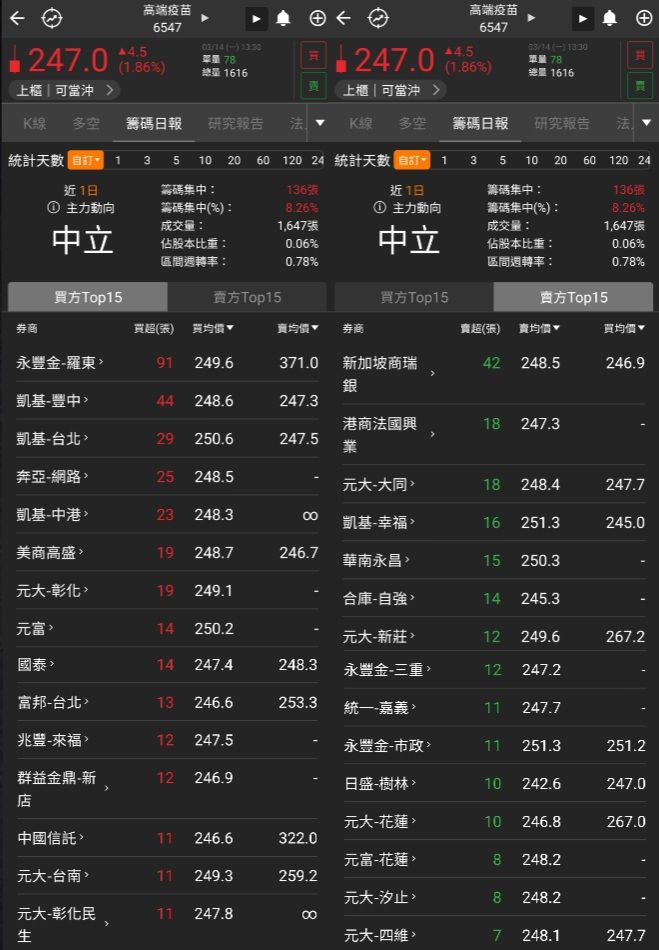Open the 元大-四維 broker row
Image resolution: width=659 pixels, height=950 pixels.
[x=494, y=935]
